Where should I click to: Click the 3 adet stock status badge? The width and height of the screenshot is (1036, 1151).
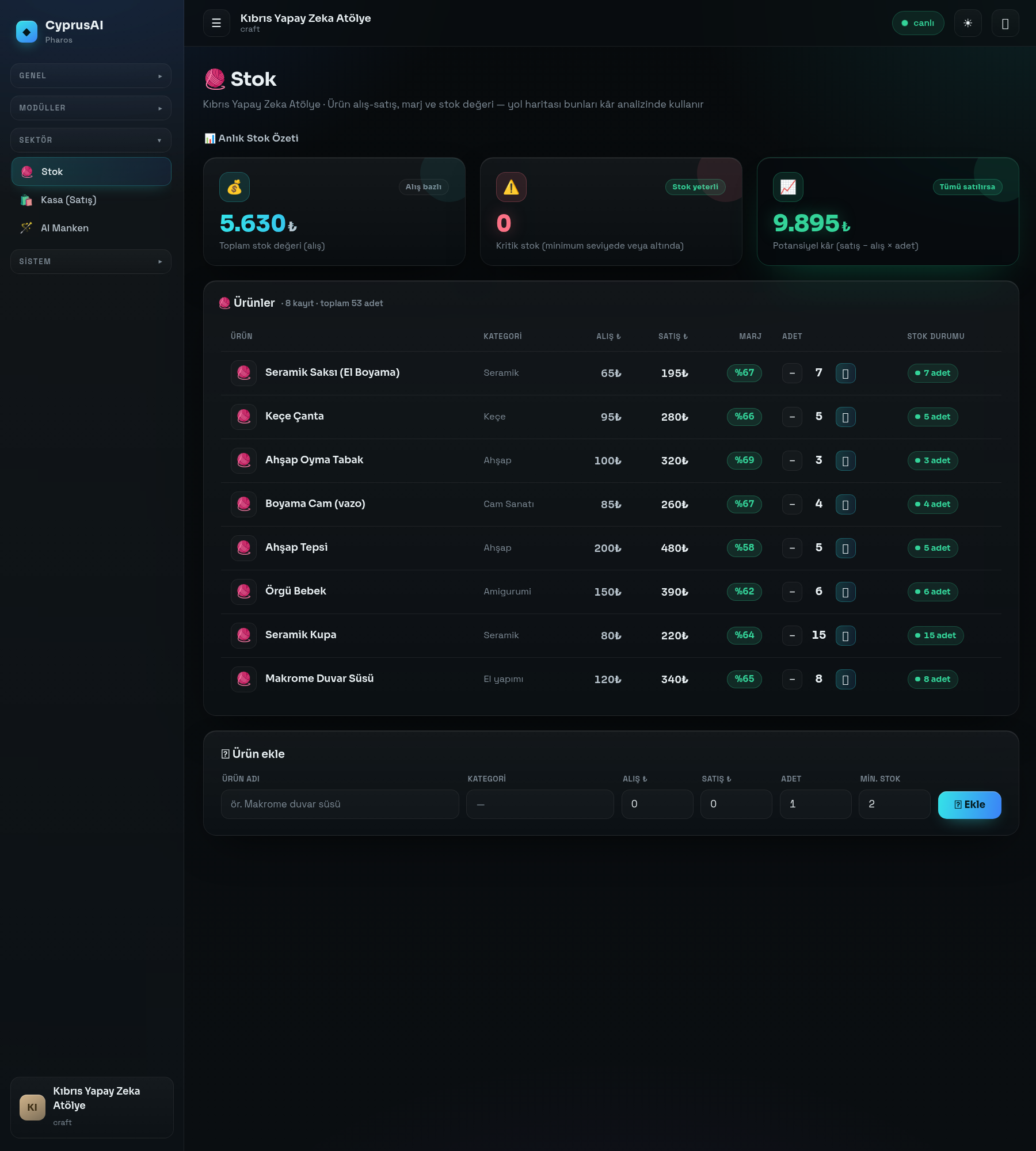pyautogui.click(x=932, y=460)
